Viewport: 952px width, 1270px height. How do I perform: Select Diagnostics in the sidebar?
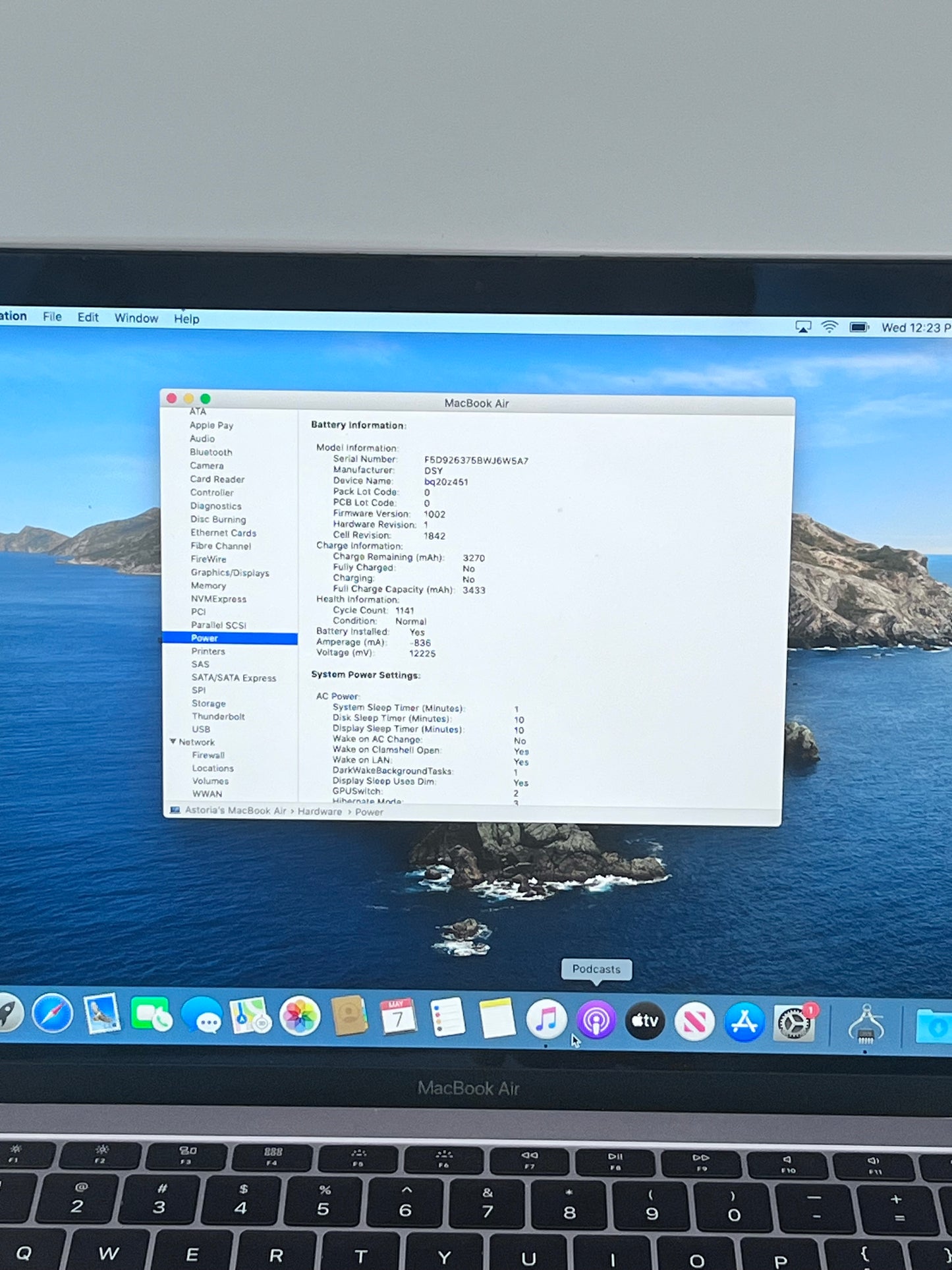(216, 506)
